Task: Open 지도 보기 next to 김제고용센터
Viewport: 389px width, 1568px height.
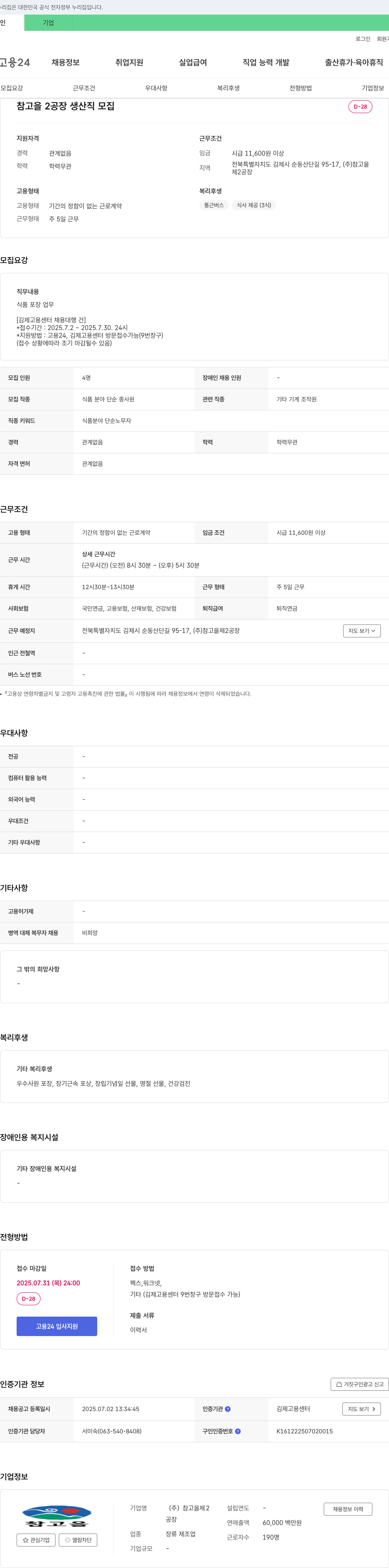Action: (361, 1409)
